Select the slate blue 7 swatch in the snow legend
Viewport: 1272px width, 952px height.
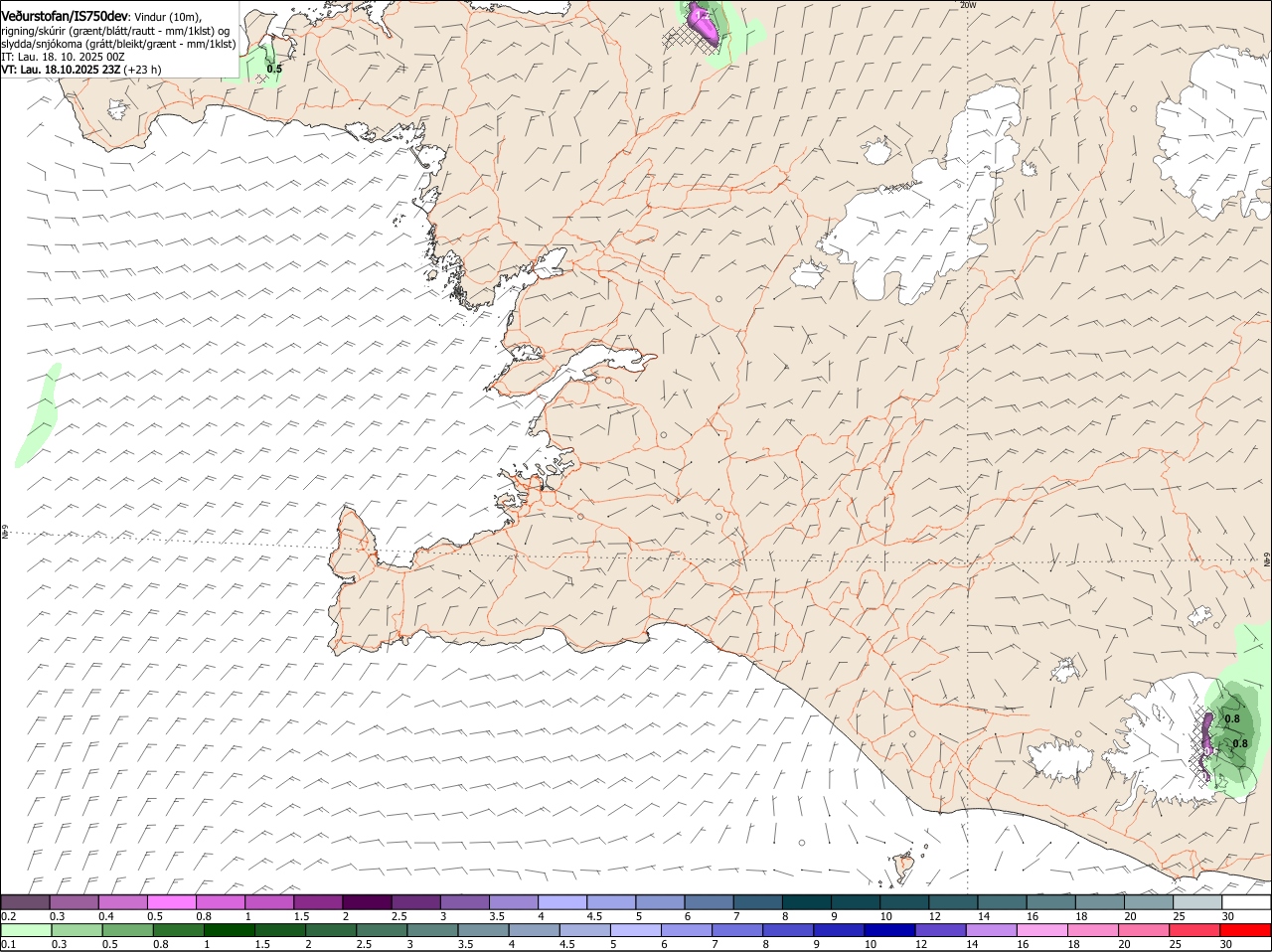coord(758,902)
